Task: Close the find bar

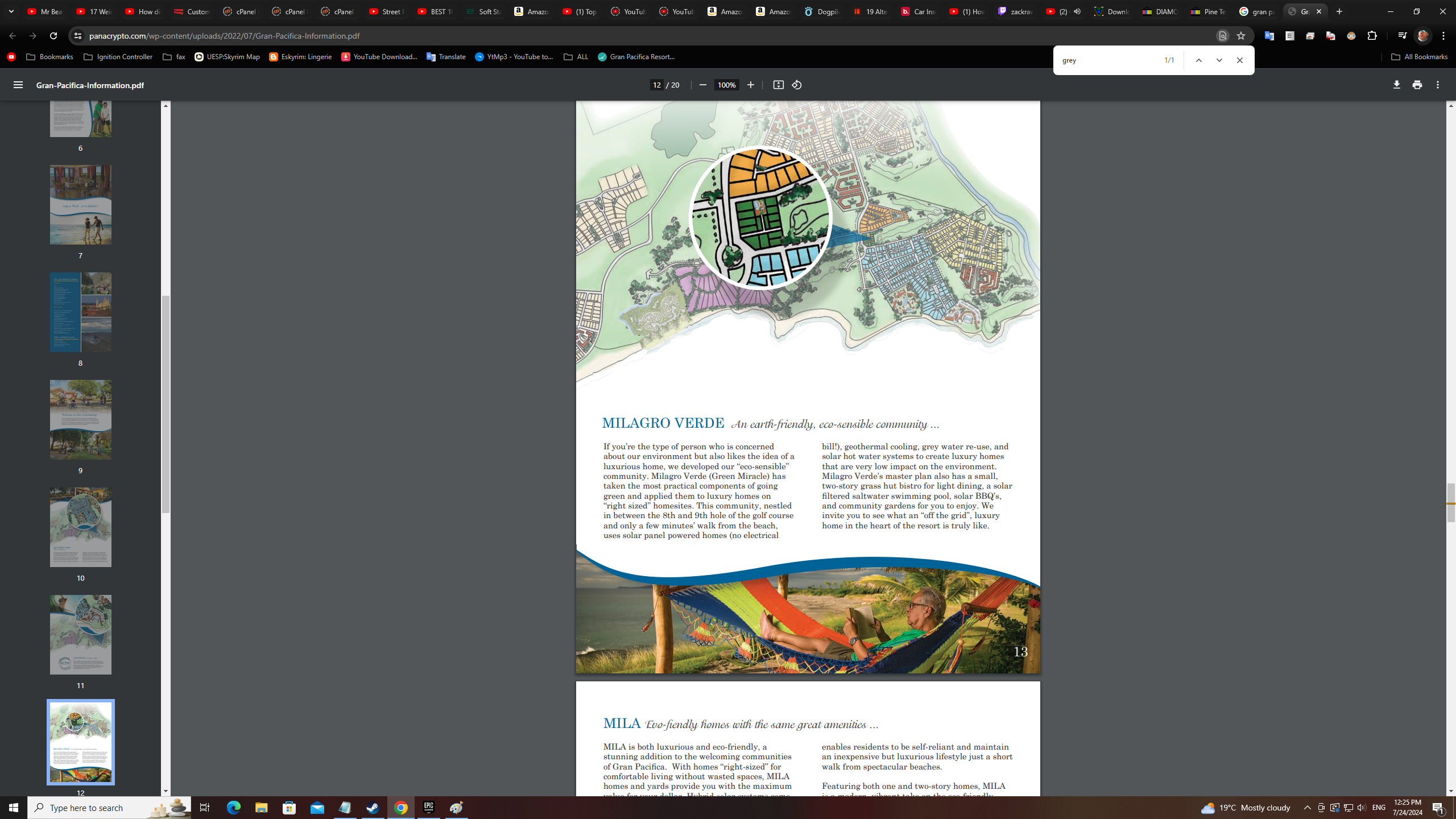Action: (x=1239, y=60)
